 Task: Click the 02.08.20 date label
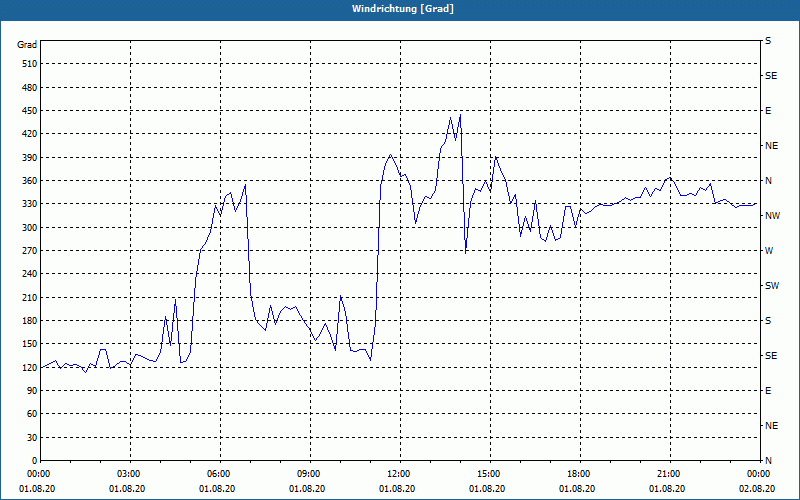(757, 489)
